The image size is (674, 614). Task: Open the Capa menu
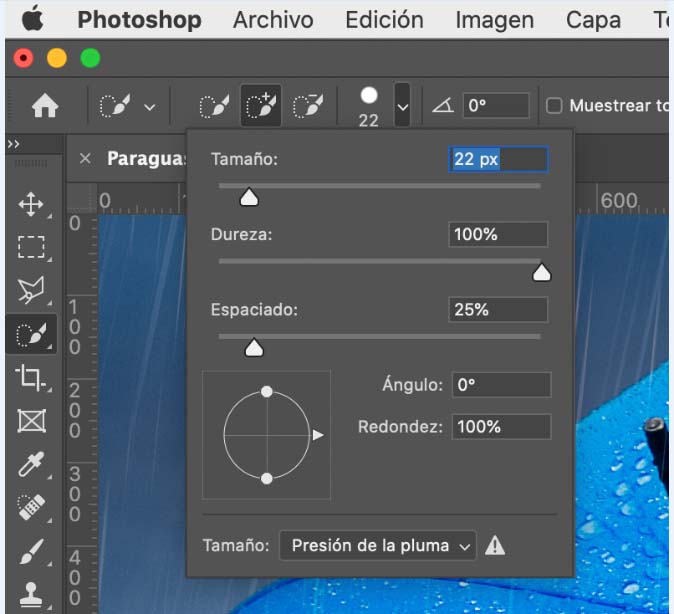click(593, 21)
